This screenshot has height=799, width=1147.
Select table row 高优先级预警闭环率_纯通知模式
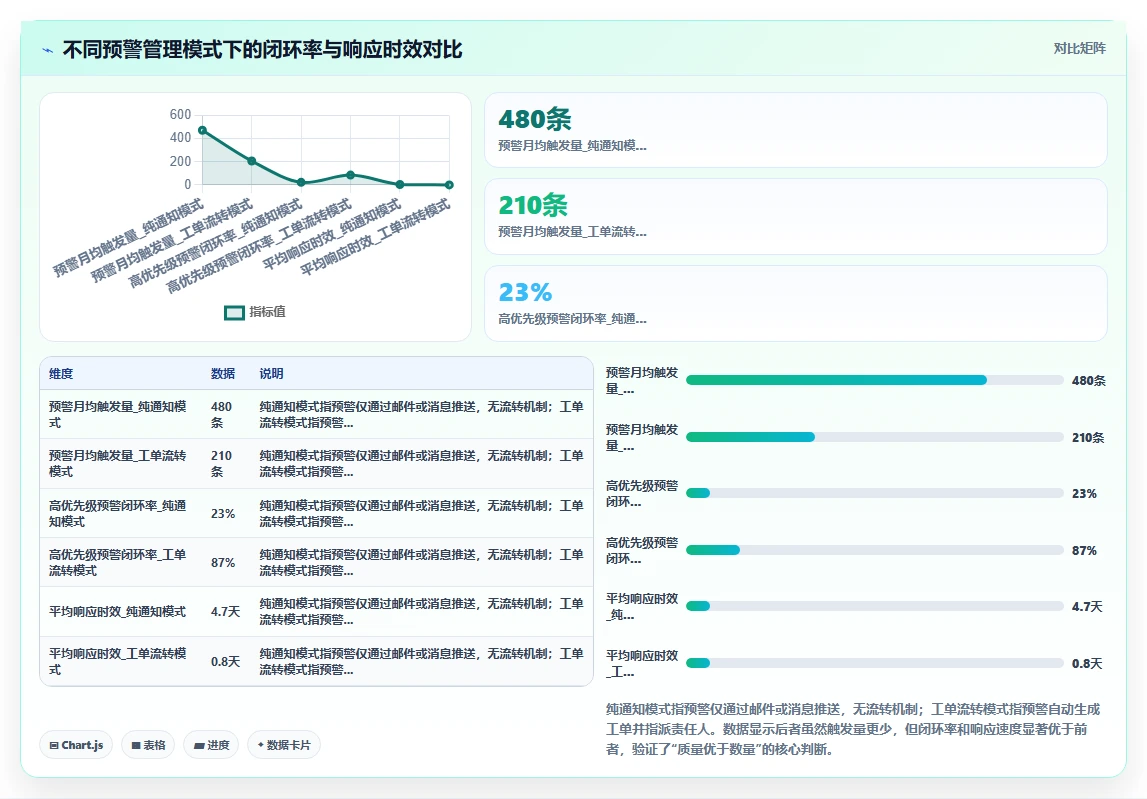[316, 513]
